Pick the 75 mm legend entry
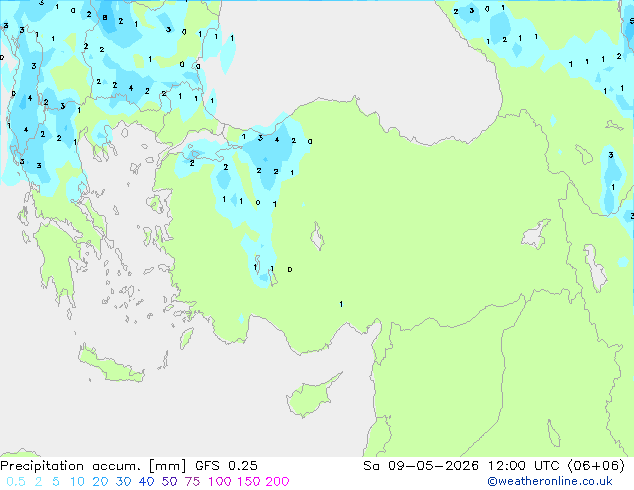Screen dimensions: 634x490 [192, 482]
